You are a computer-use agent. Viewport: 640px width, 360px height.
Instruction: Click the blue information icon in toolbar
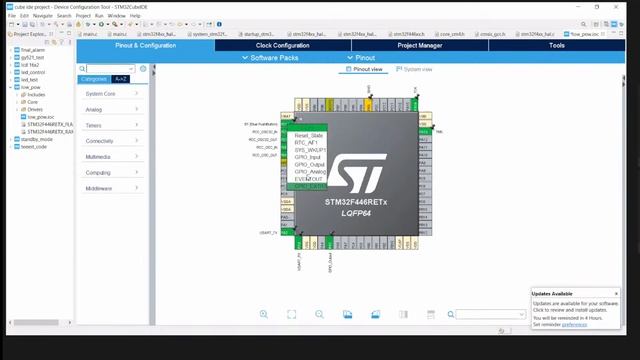219,24
